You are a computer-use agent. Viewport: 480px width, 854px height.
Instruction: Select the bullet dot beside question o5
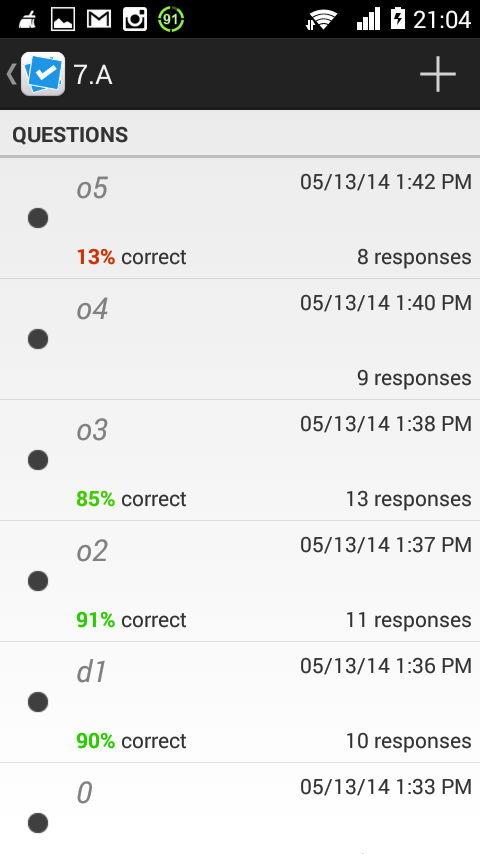(38, 218)
